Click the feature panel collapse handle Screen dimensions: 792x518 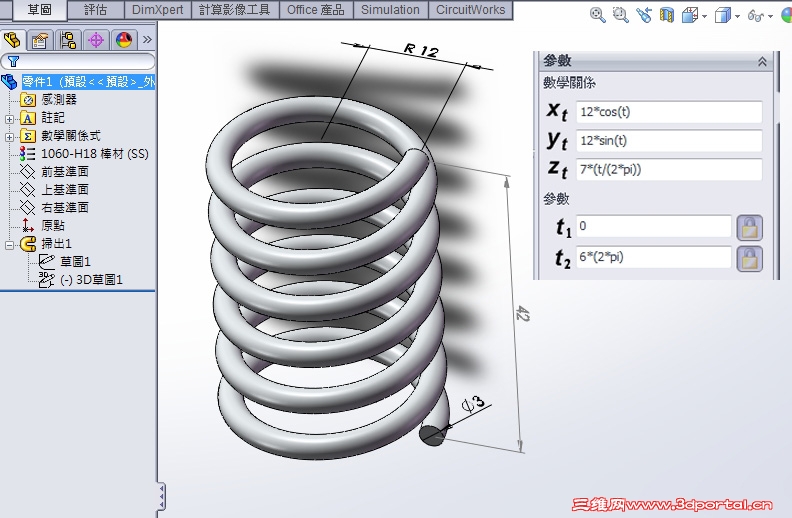pos(161,497)
